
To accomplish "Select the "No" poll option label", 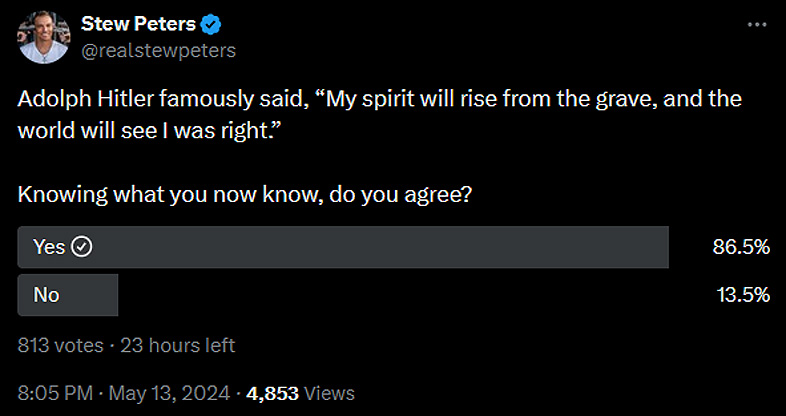I will [x=46, y=294].
